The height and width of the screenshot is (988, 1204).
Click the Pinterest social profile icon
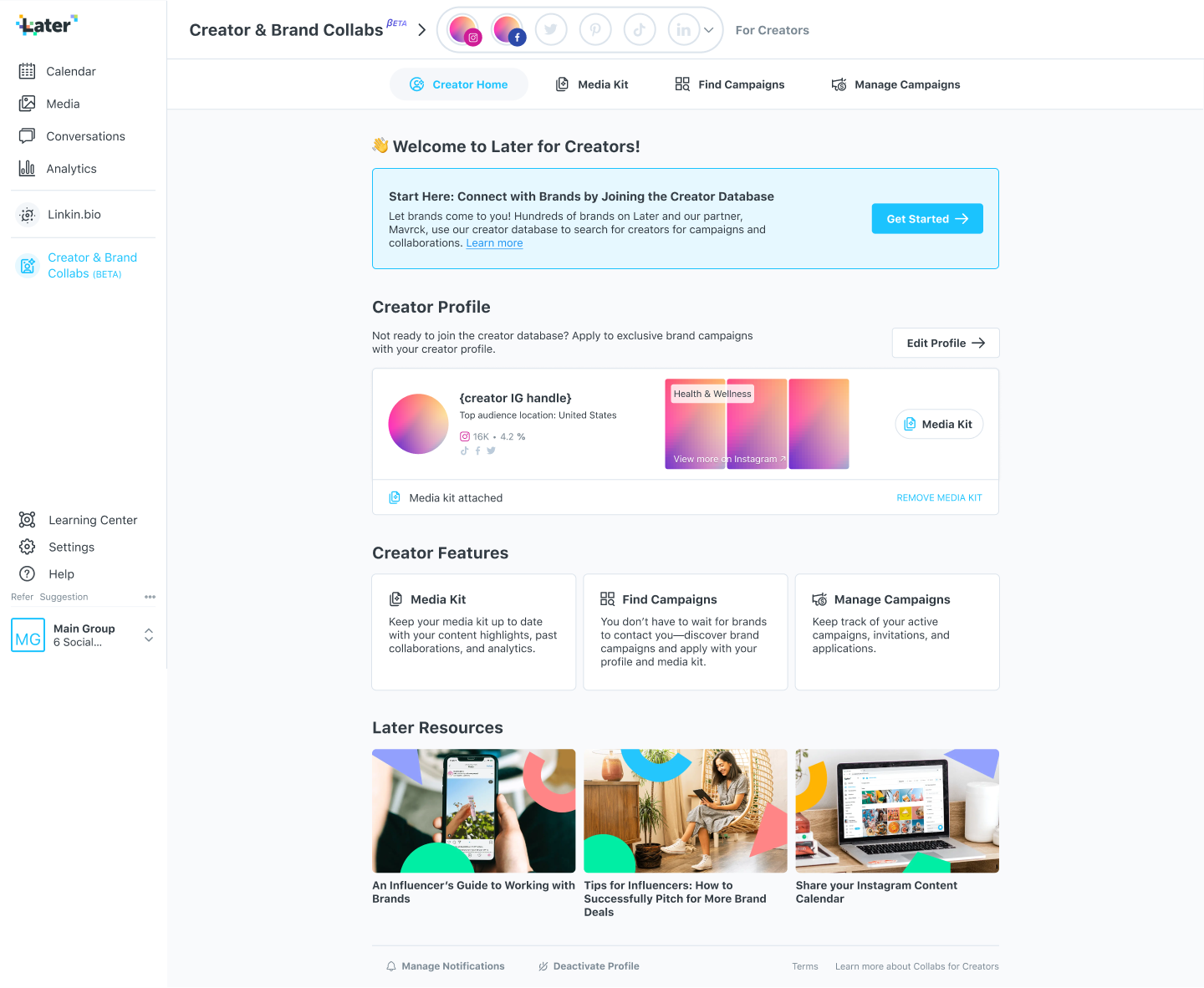tap(595, 30)
